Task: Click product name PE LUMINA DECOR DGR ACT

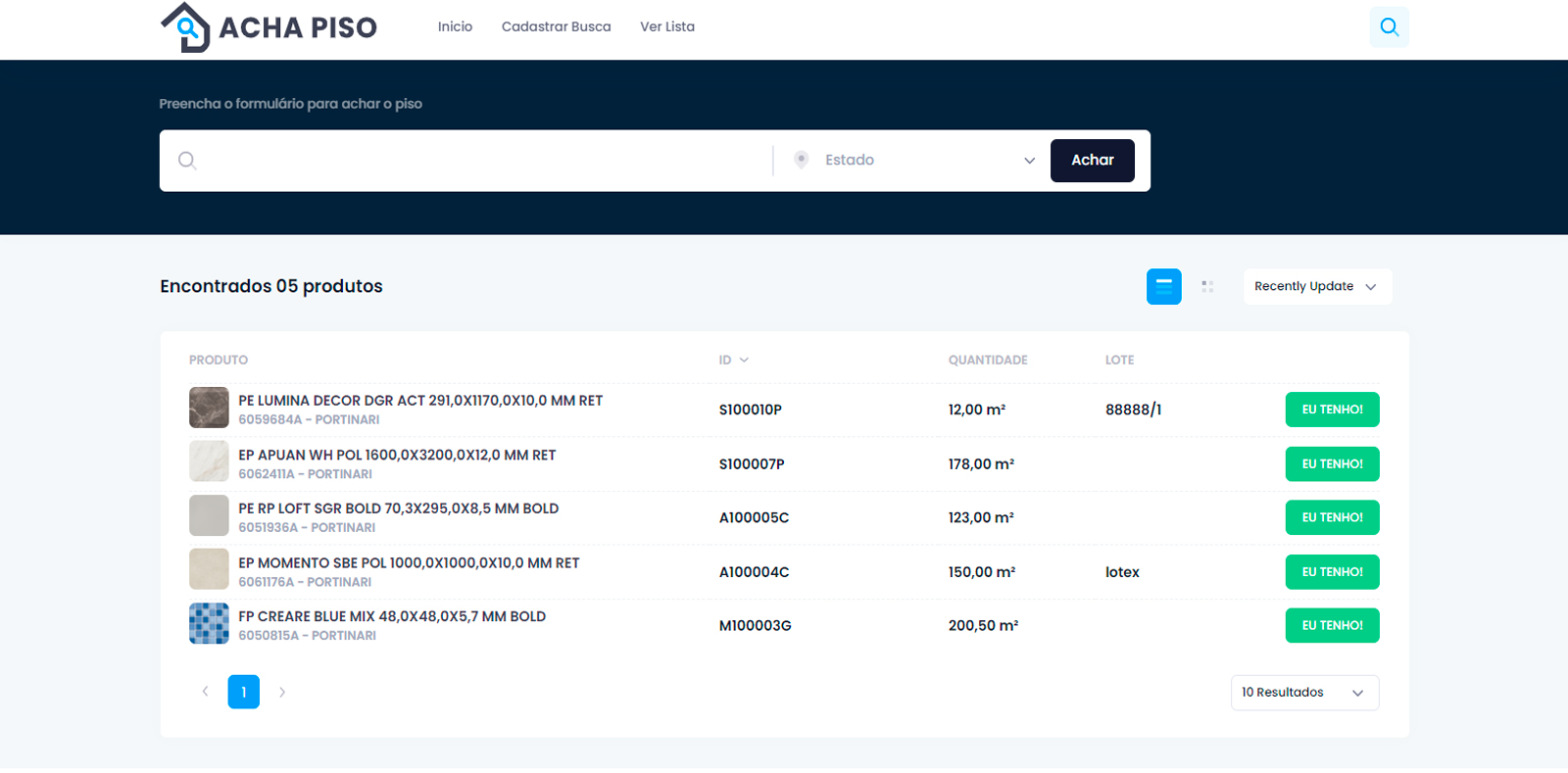Action: point(420,400)
